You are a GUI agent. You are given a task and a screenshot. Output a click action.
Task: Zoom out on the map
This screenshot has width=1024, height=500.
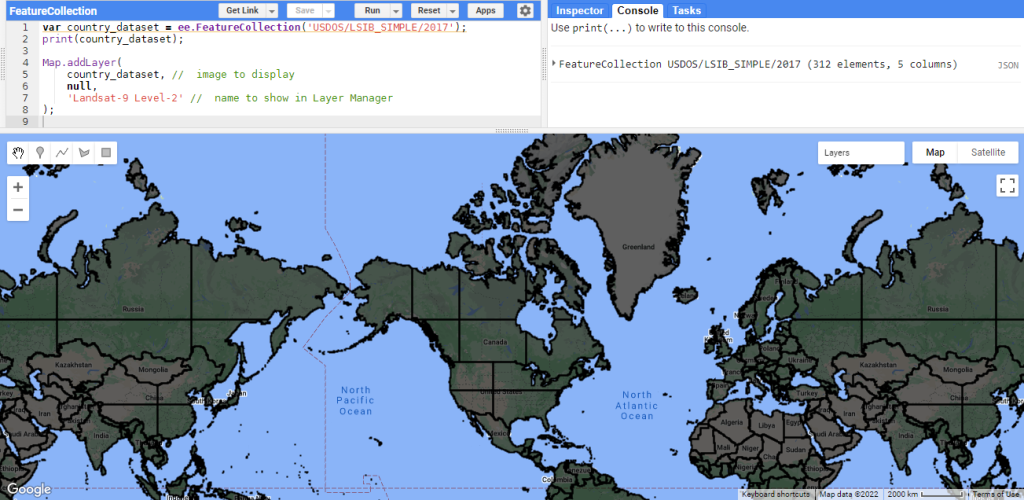(x=18, y=210)
